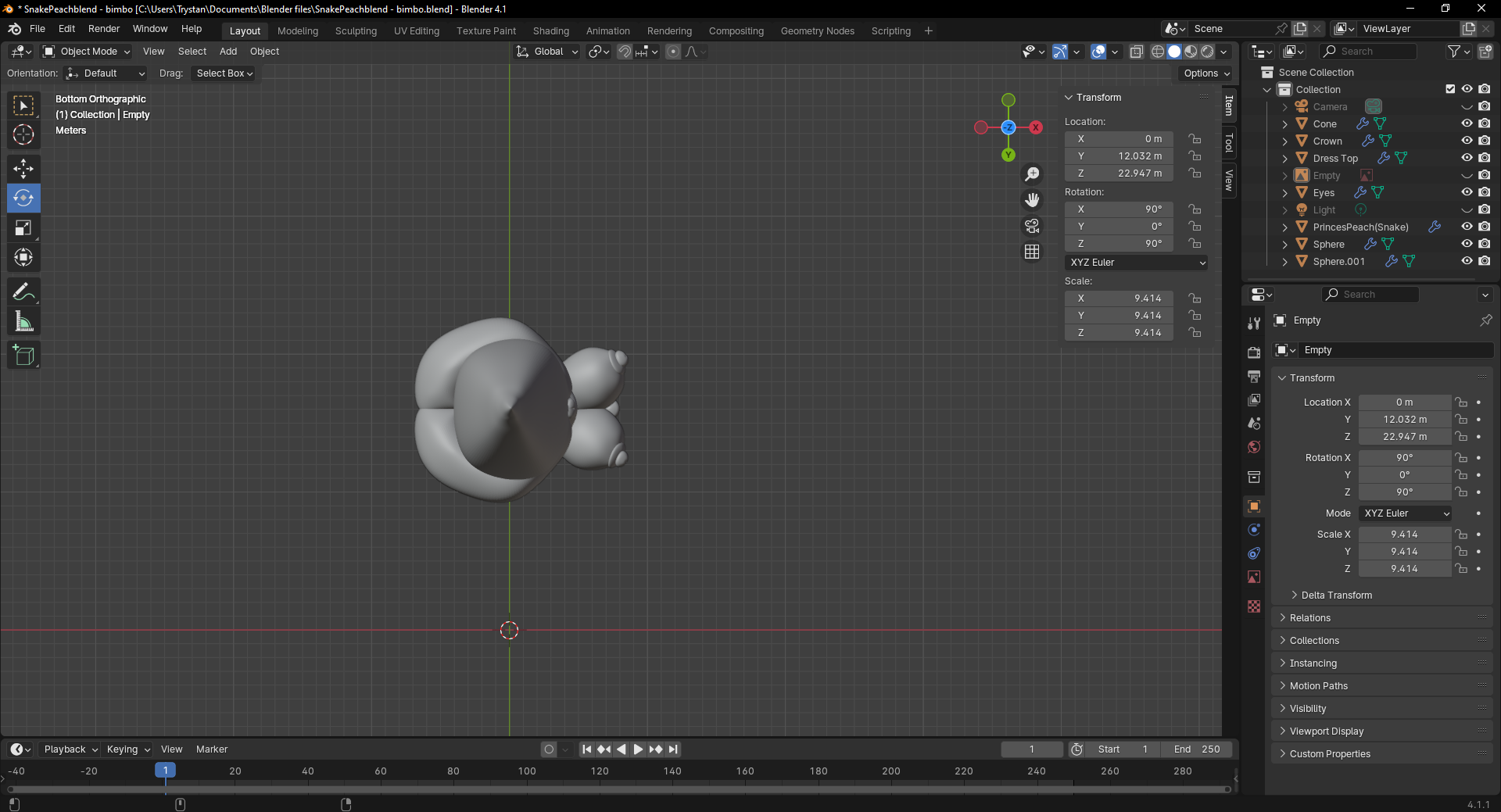This screenshot has width=1501, height=812.
Task: Click the pan view hand icon
Action: [1032, 200]
